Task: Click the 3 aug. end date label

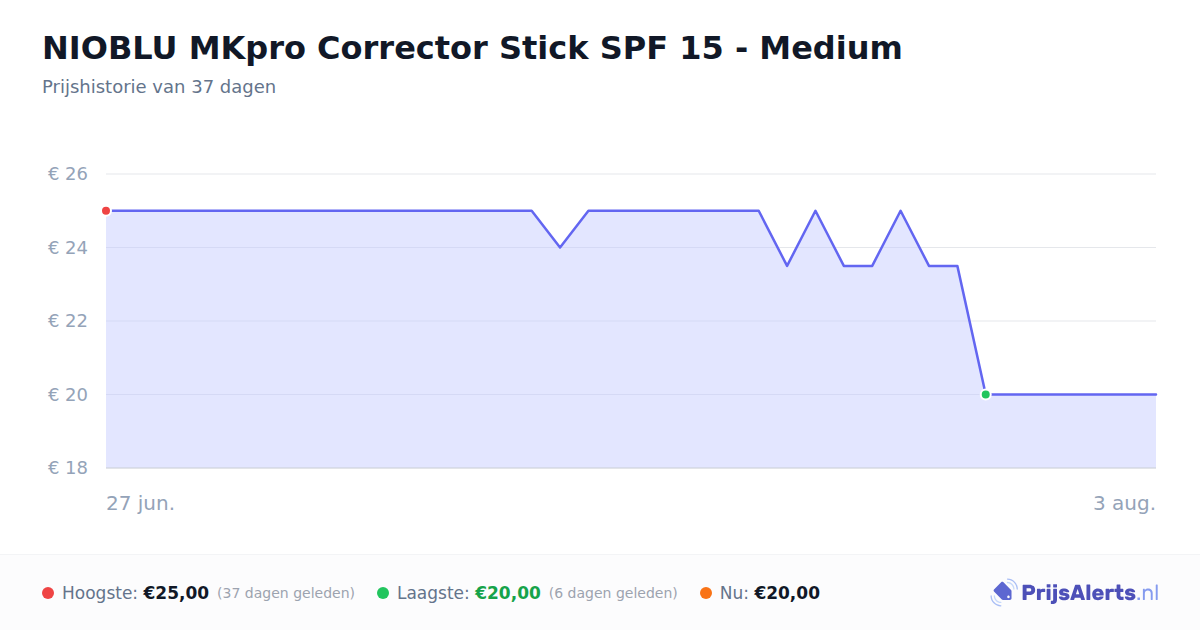Action: (x=1124, y=503)
